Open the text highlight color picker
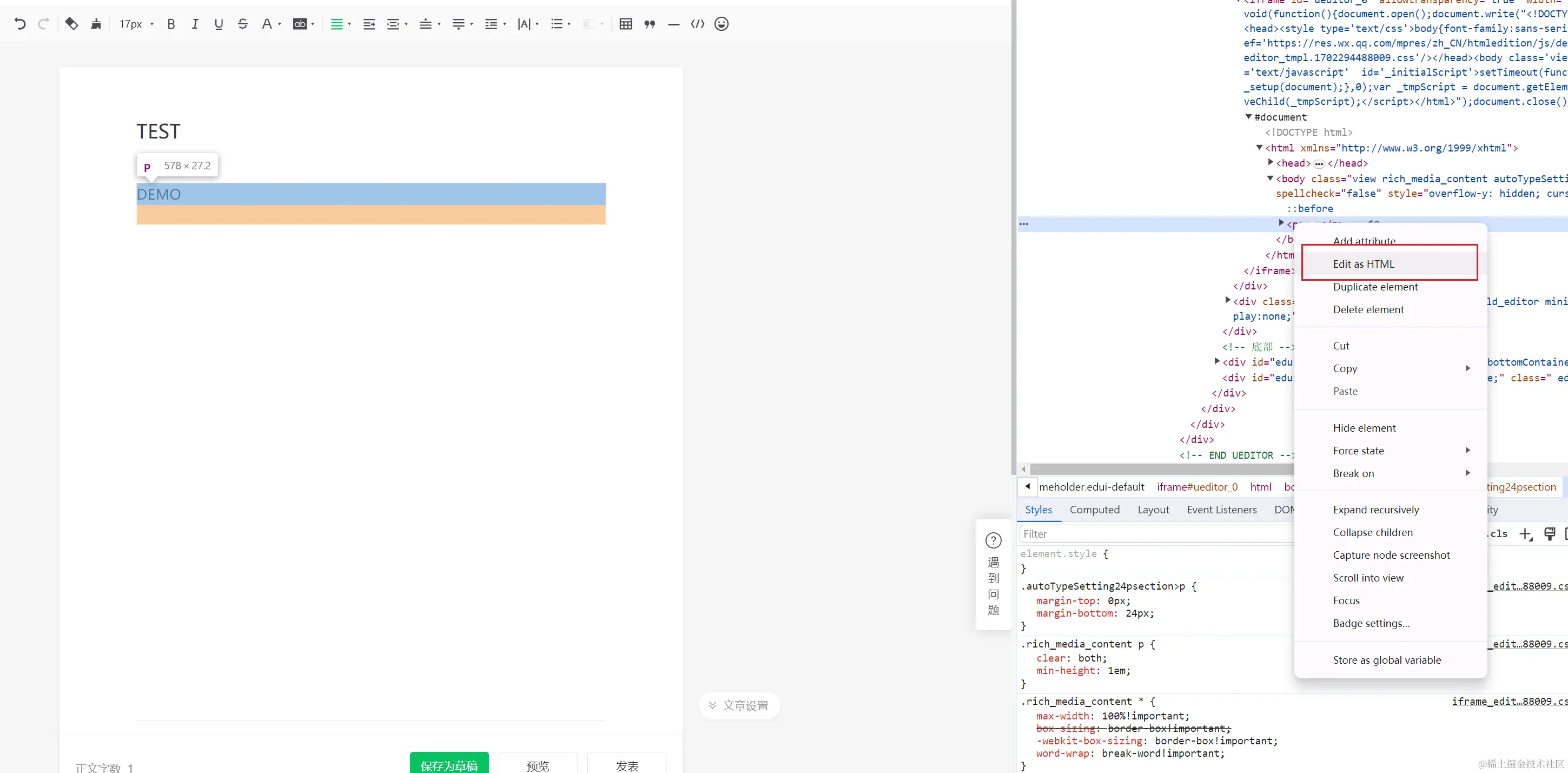Viewport: 1568px width, 773px height. [x=300, y=24]
